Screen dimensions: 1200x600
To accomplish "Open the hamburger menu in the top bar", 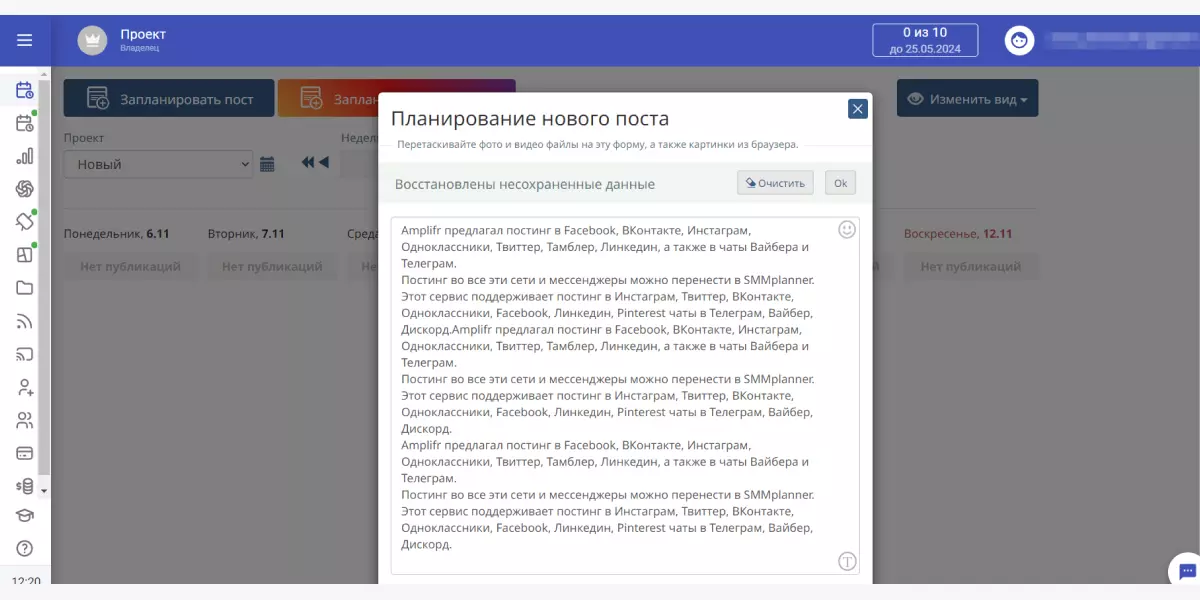I will (24, 40).
